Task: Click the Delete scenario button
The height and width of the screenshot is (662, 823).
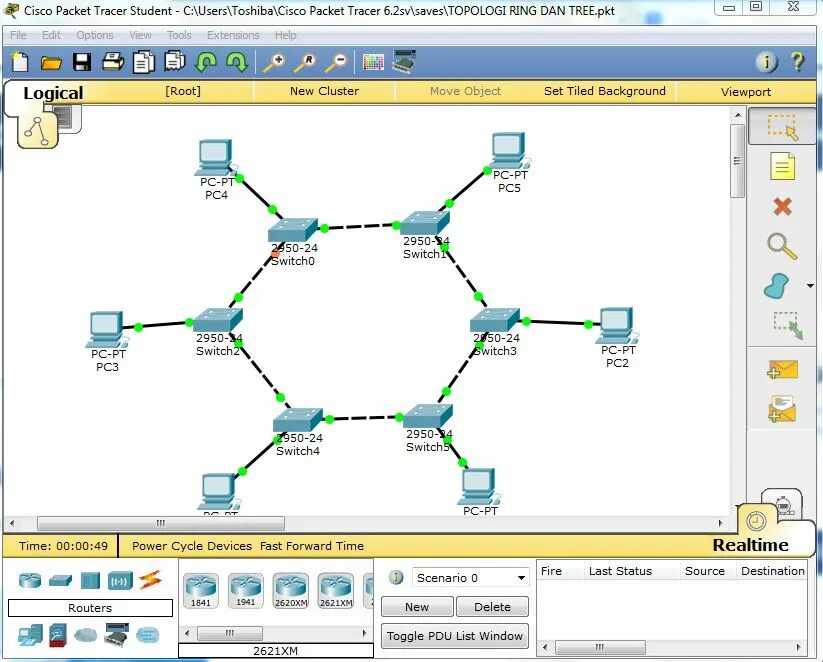Action: pyautogui.click(x=492, y=606)
